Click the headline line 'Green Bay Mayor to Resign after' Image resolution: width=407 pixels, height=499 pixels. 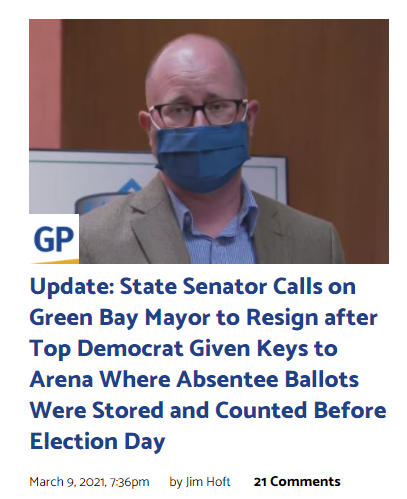pos(204,317)
